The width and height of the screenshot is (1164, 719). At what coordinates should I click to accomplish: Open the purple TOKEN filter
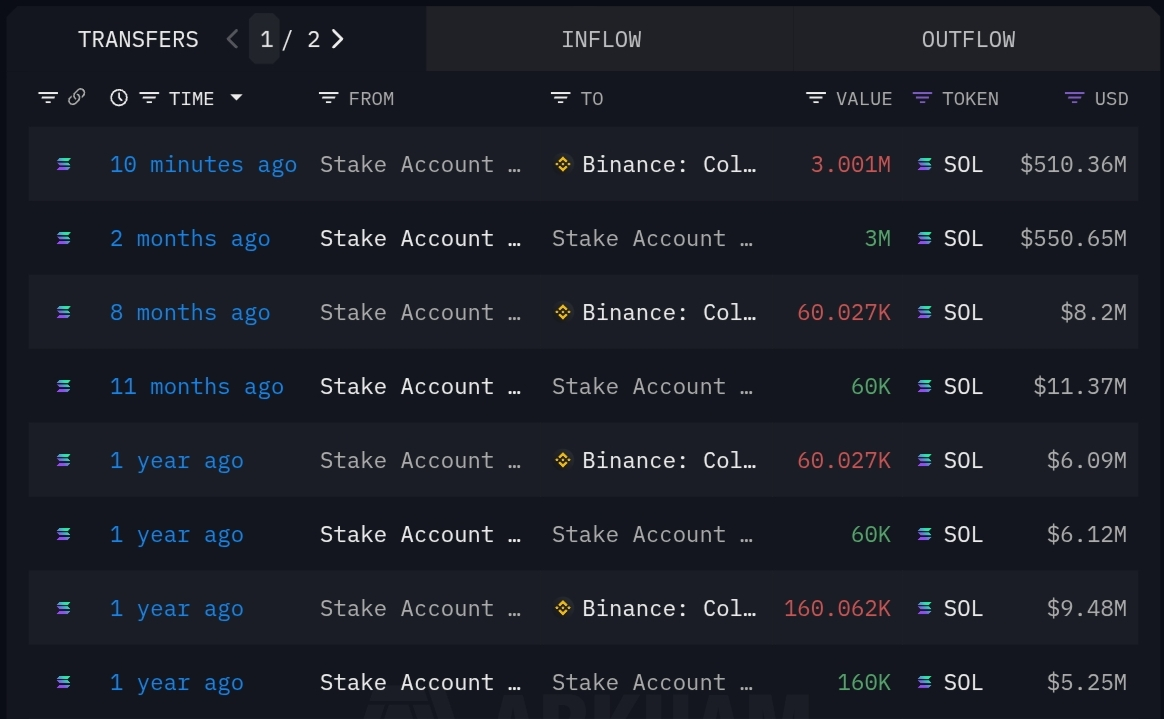coord(922,98)
